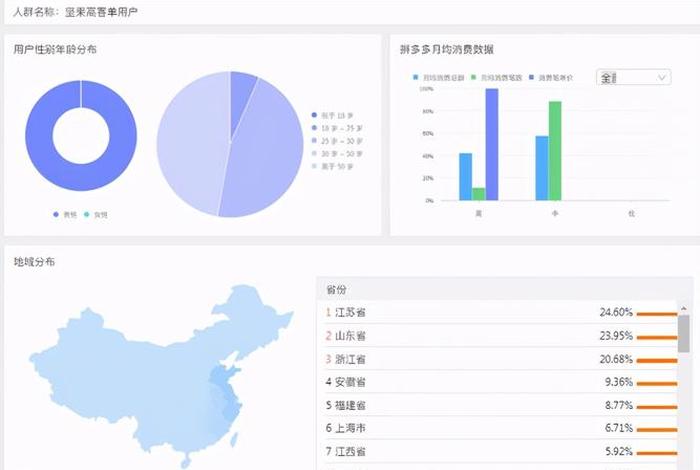Click the 低于 18 岁 legend dot

pos(313,115)
